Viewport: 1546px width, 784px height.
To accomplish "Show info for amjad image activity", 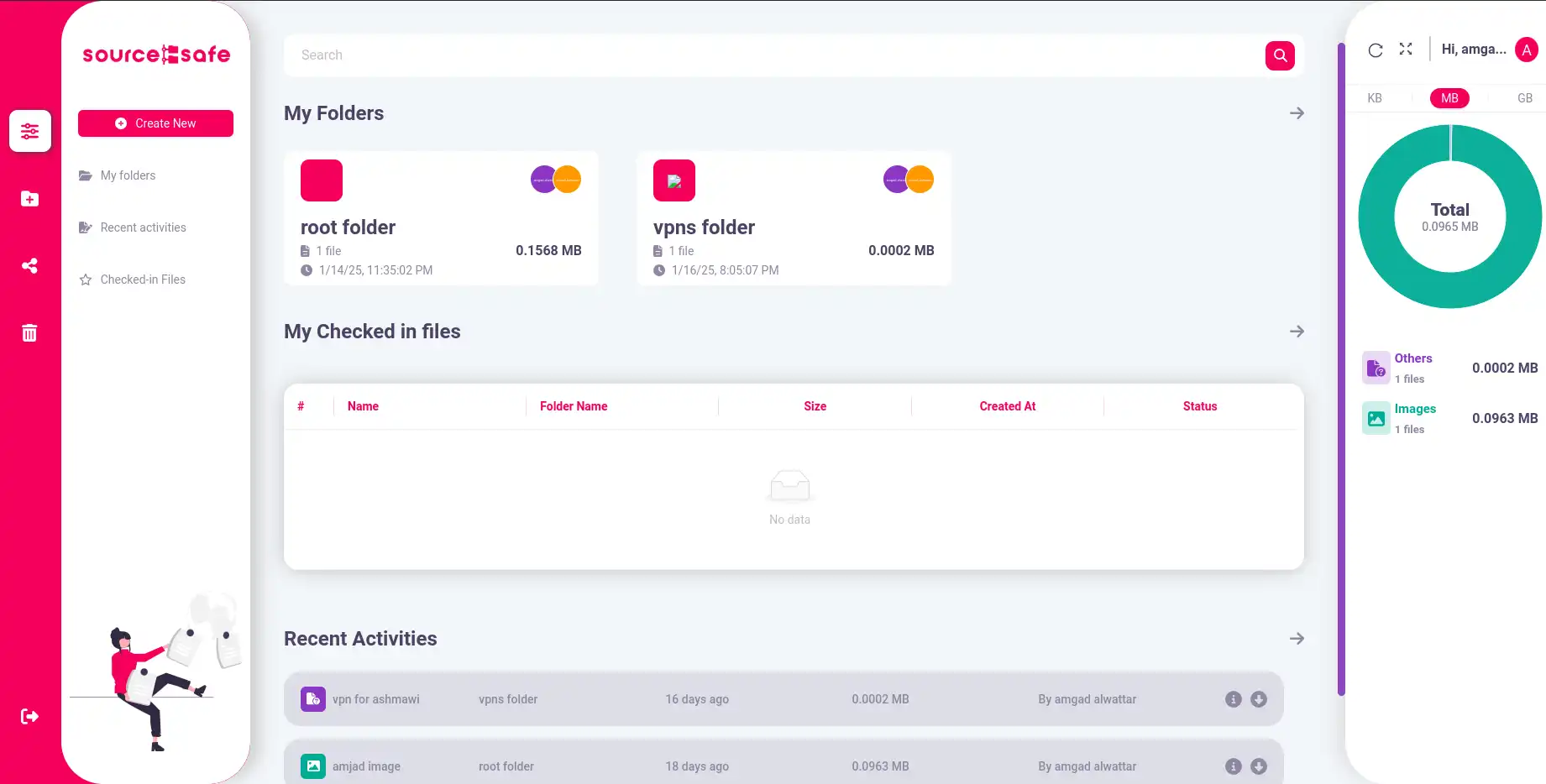I will tap(1234, 766).
